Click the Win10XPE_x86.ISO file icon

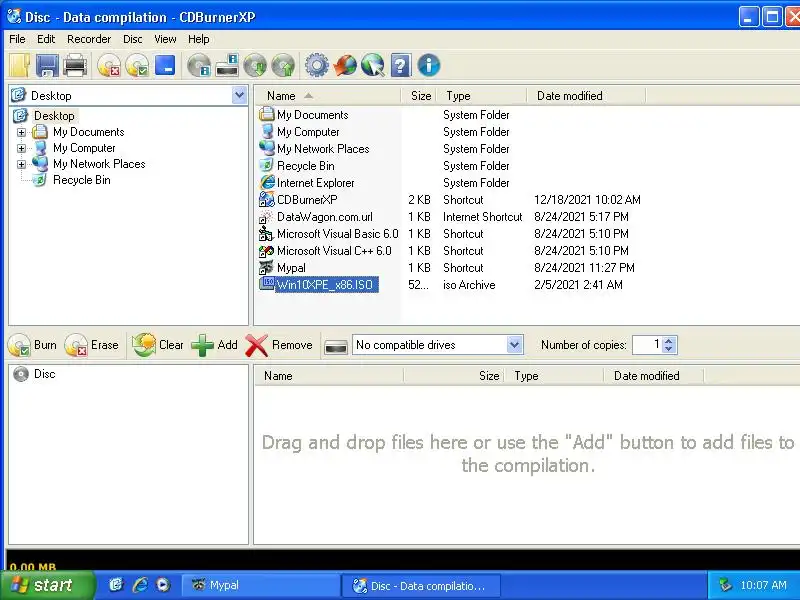[267, 284]
